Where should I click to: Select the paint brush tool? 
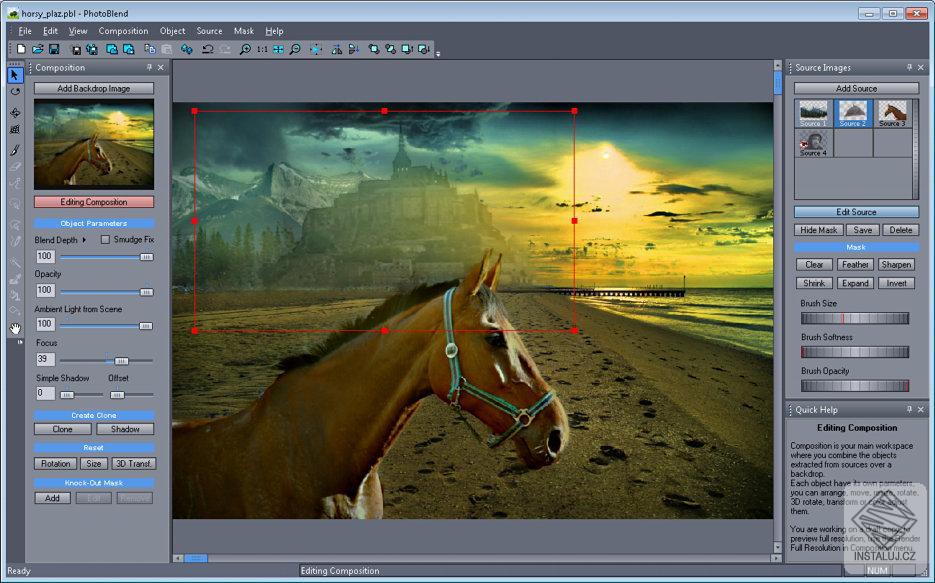tap(15, 149)
